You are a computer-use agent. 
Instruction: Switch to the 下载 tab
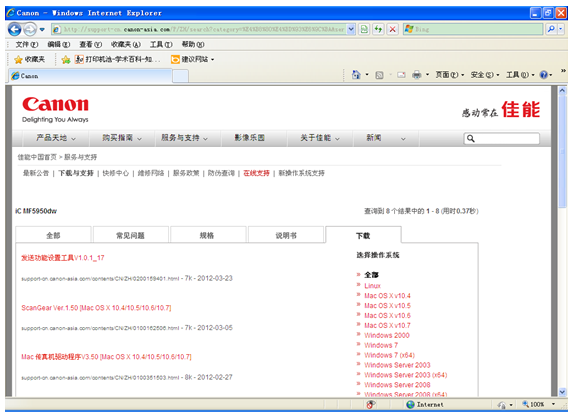tap(363, 235)
